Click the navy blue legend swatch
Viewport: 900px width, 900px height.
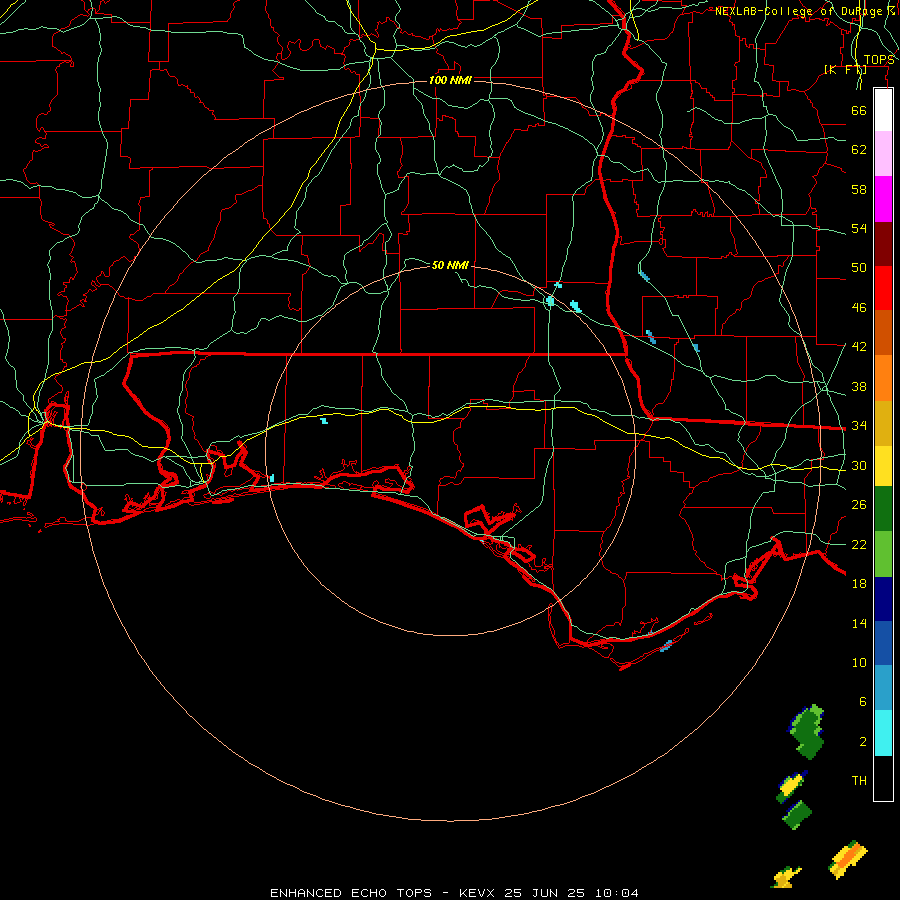point(883,599)
